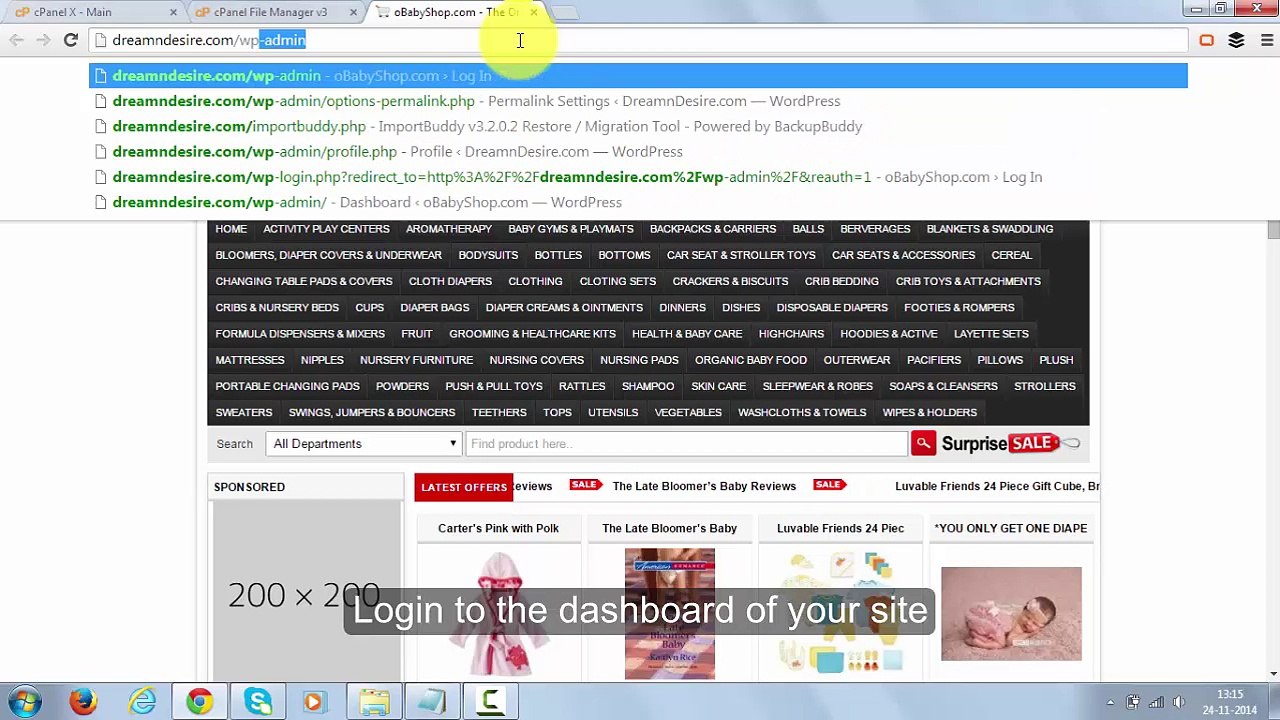This screenshot has width=1280, height=720.
Task: Open the Chrome hamburger menu
Action: 1266,40
